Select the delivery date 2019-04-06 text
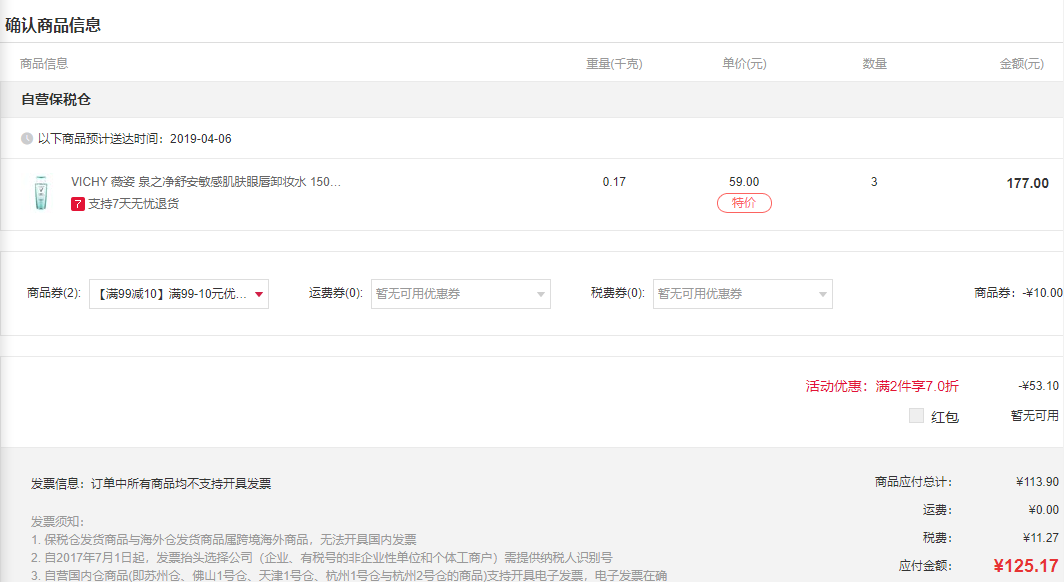The image size is (1064, 582). point(201,138)
